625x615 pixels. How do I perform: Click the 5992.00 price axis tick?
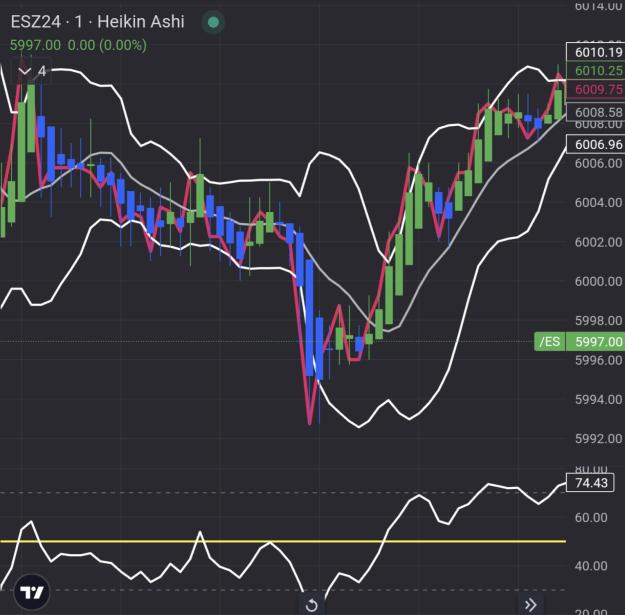[598, 438]
